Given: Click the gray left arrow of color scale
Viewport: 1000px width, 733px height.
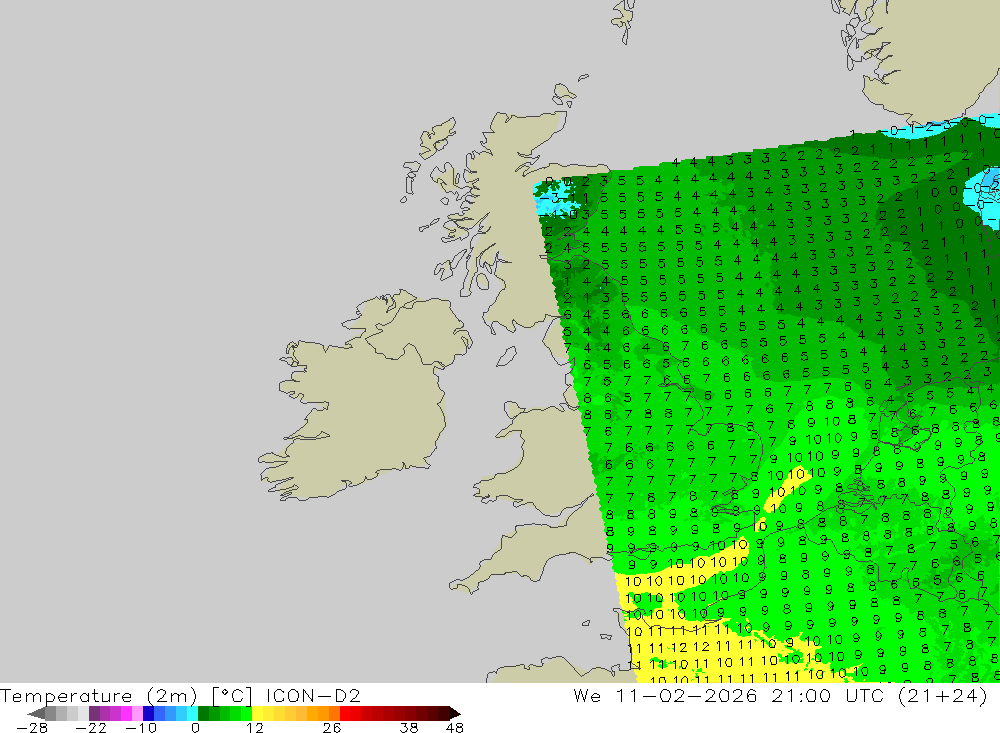Looking at the screenshot, I should click(36, 713).
